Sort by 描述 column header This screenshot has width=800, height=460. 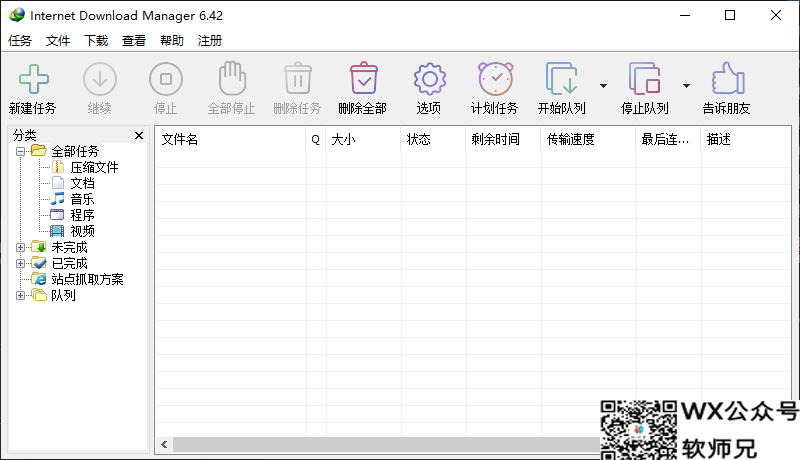click(x=746, y=139)
